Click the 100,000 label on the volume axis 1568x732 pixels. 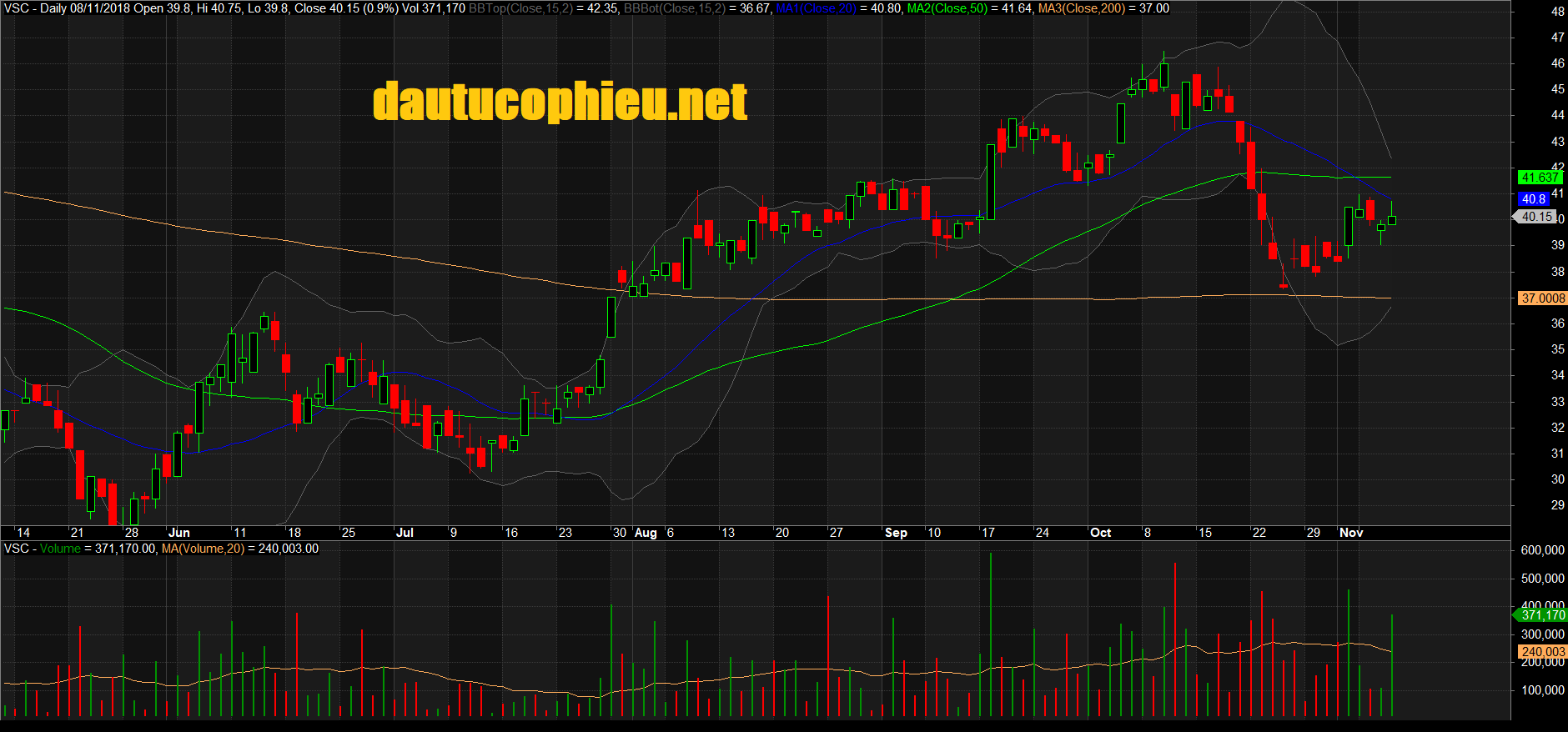(1543, 690)
